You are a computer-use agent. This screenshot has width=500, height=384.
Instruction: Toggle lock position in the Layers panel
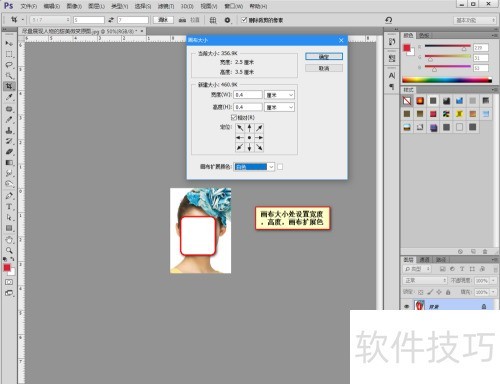click(439, 292)
